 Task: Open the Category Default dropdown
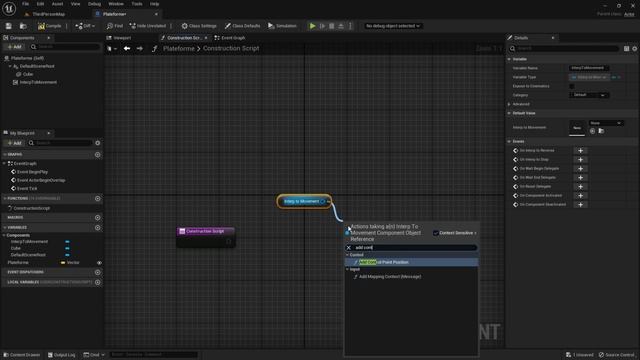click(x=589, y=95)
